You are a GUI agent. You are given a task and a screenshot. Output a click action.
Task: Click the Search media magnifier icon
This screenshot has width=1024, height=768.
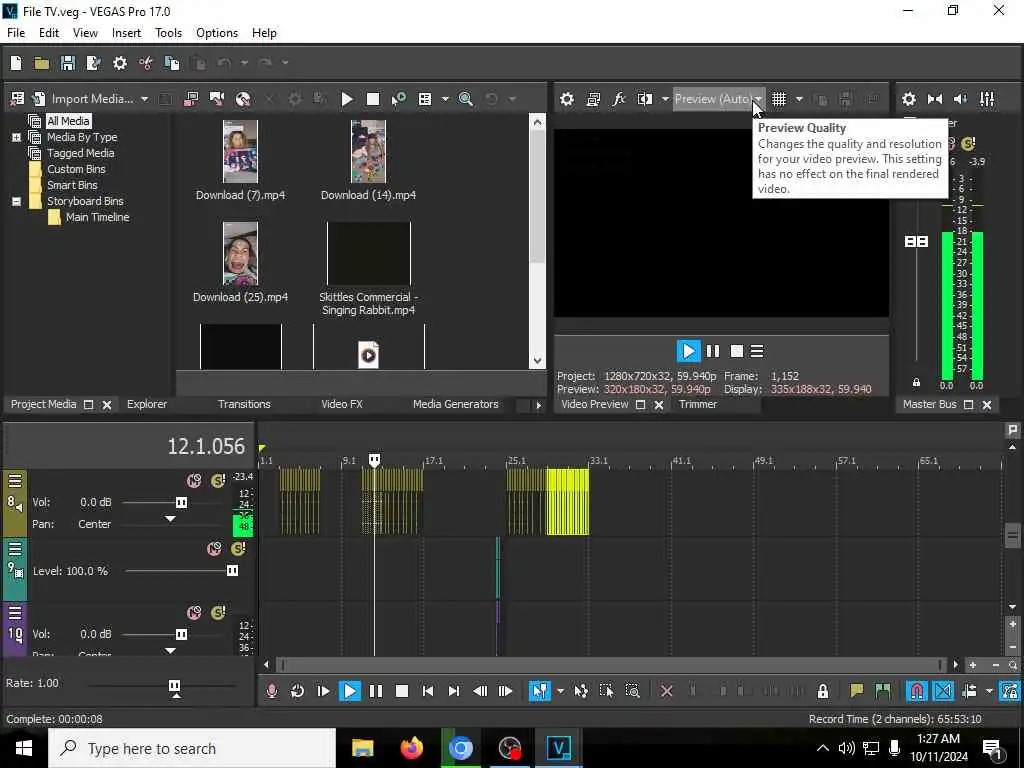click(466, 99)
